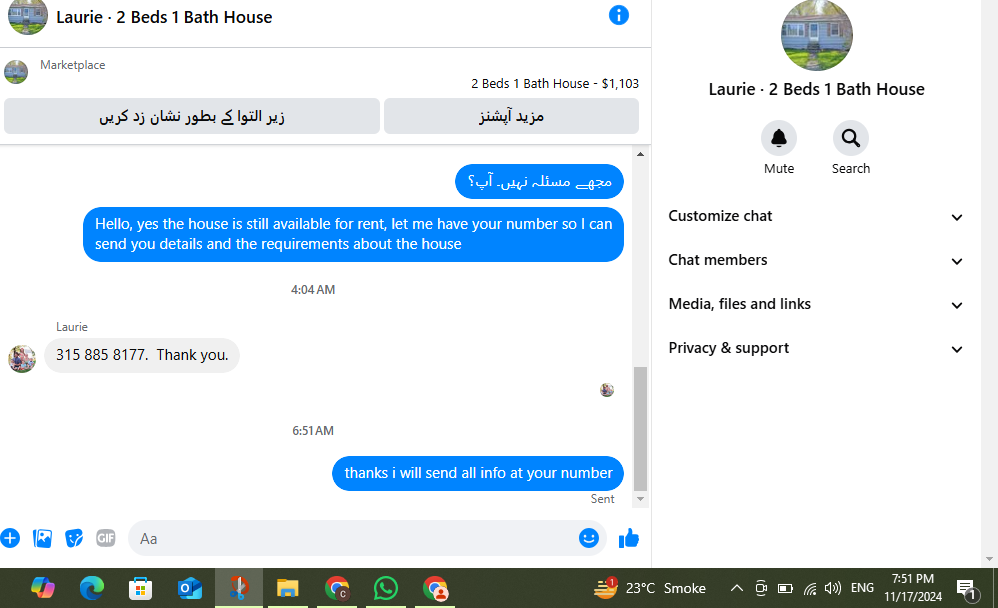This screenshot has height=608, width=998.
Task: Click the Aa message input field
Action: point(353,539)
